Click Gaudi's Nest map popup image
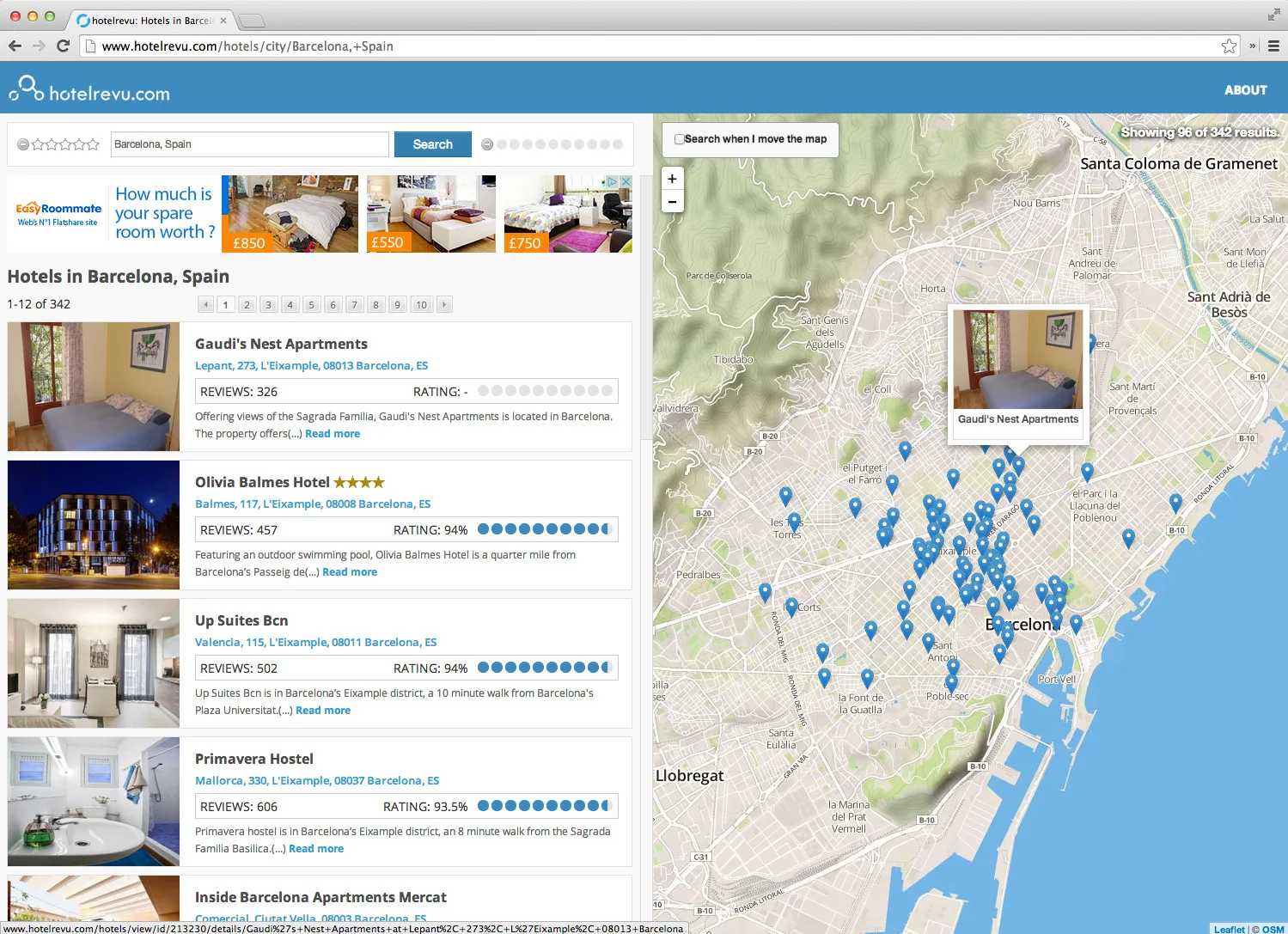Viewport: 1288px width, 934px height. tap(1018, 359)
